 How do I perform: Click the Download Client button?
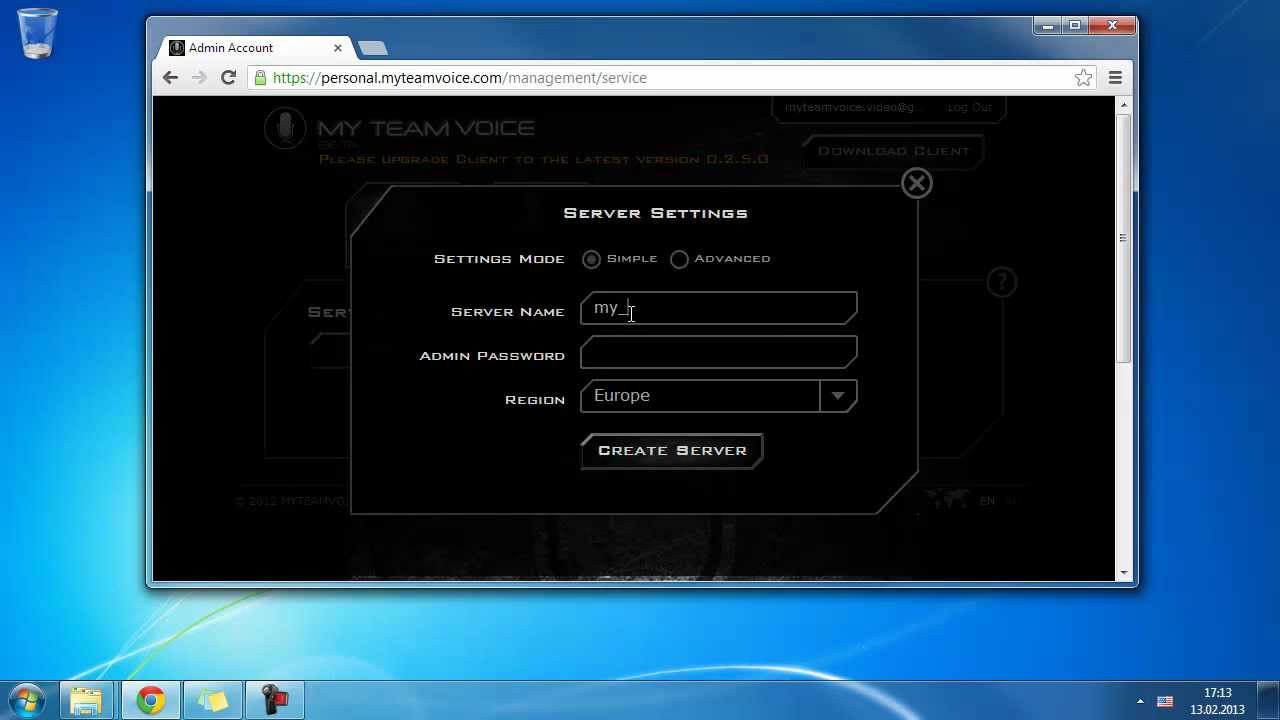point(893,151)
